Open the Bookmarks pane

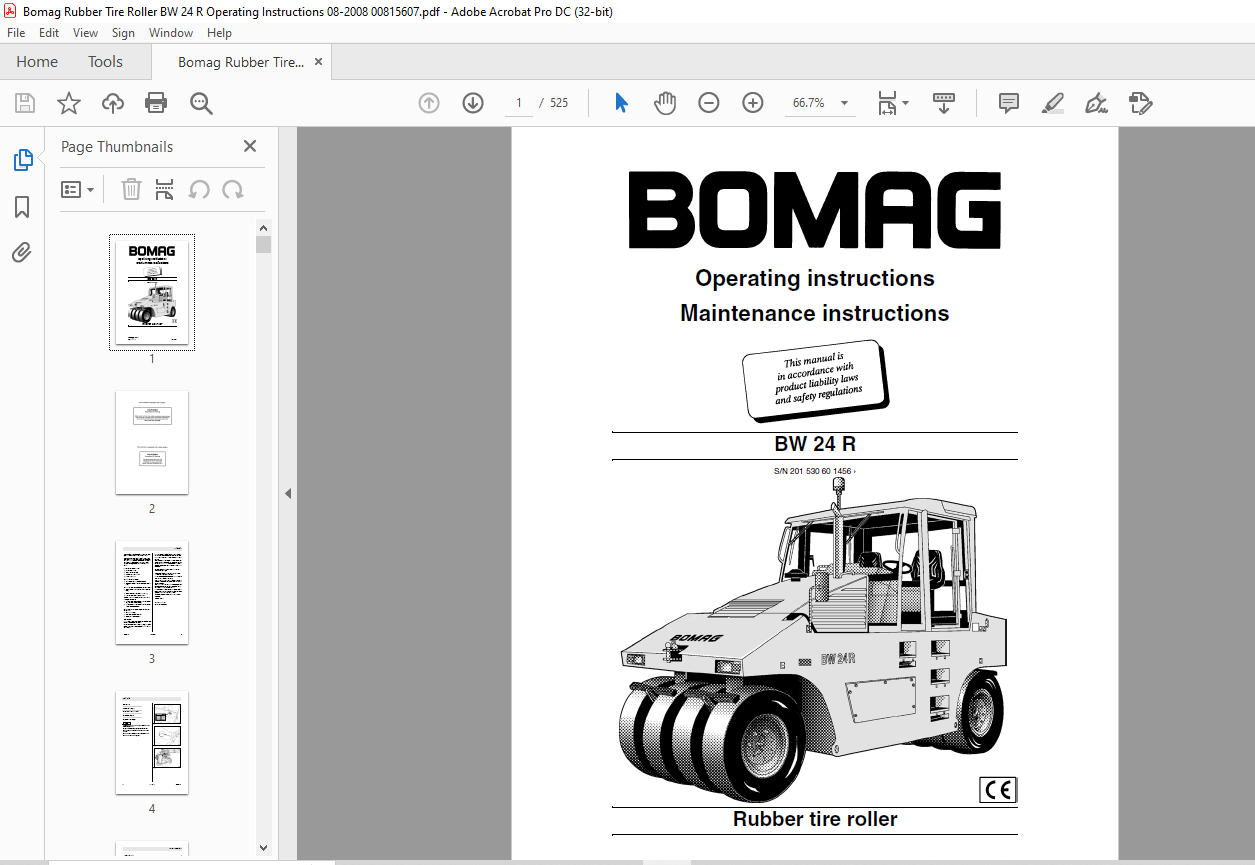pos(22,207)
